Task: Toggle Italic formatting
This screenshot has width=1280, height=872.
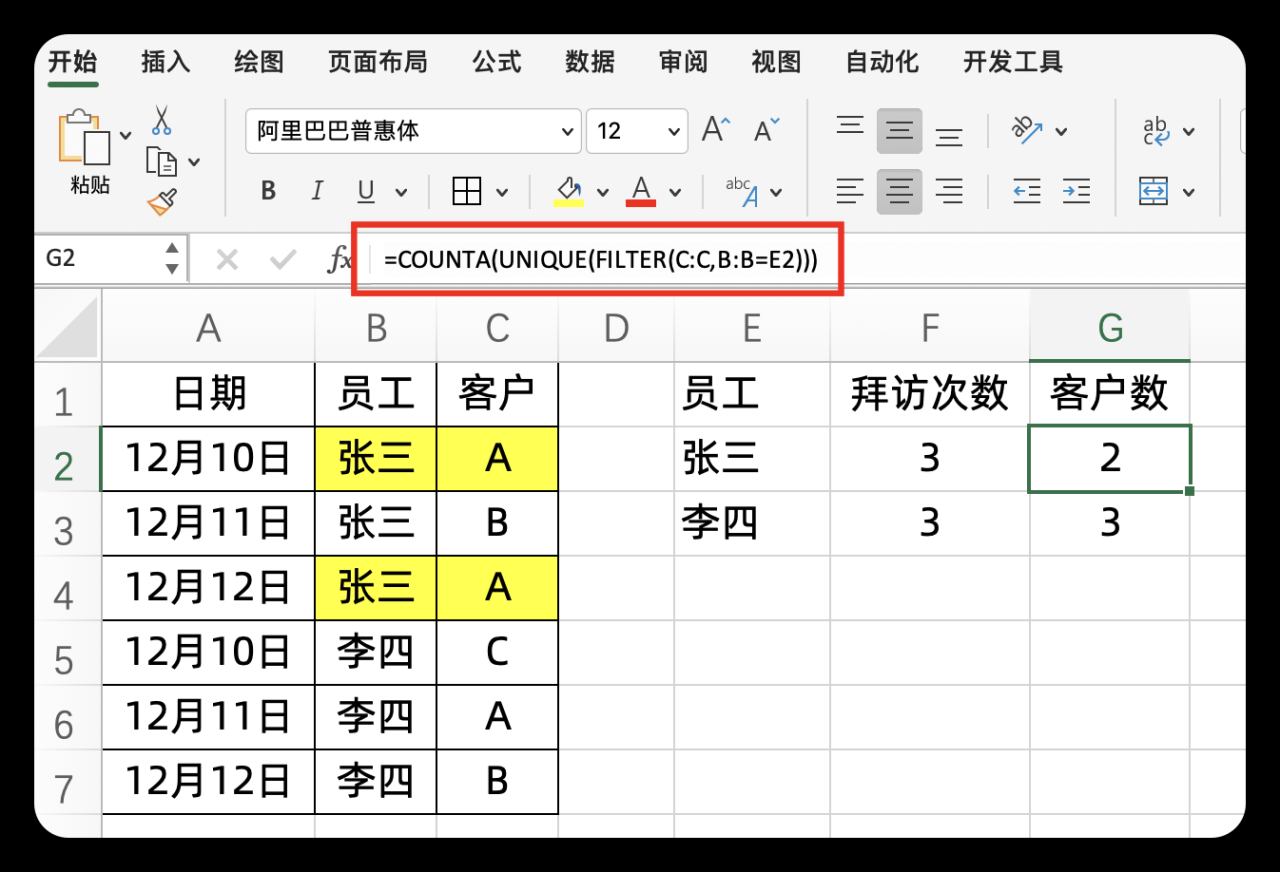Action: click(x=318, y=191)
